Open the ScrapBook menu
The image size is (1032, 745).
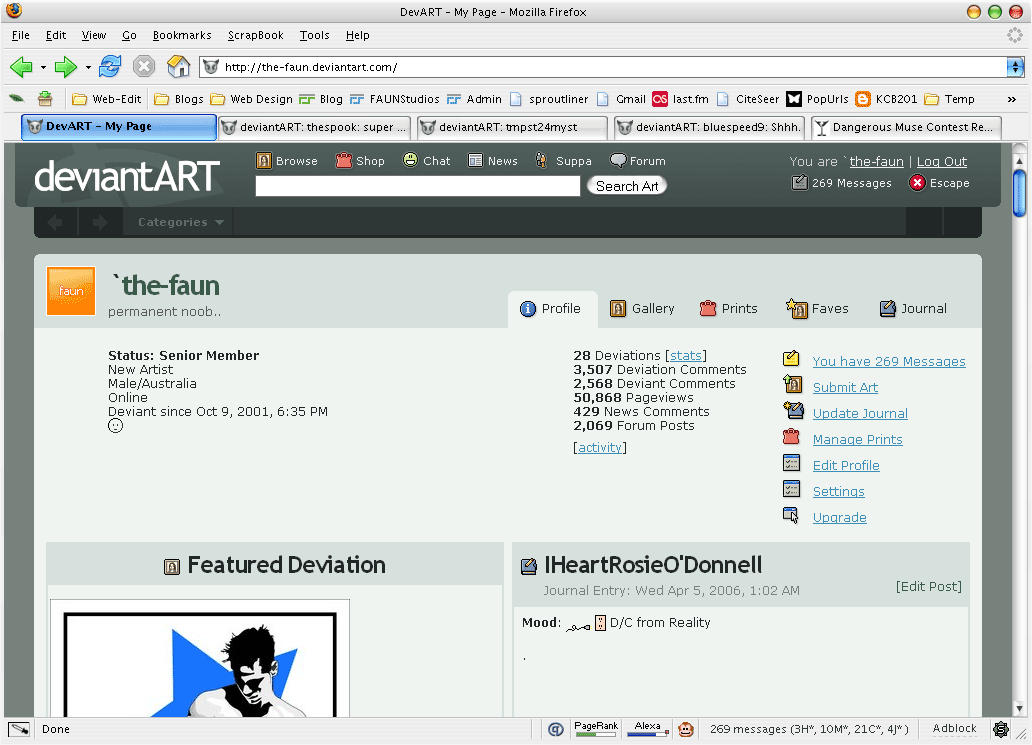pos(255,35)
